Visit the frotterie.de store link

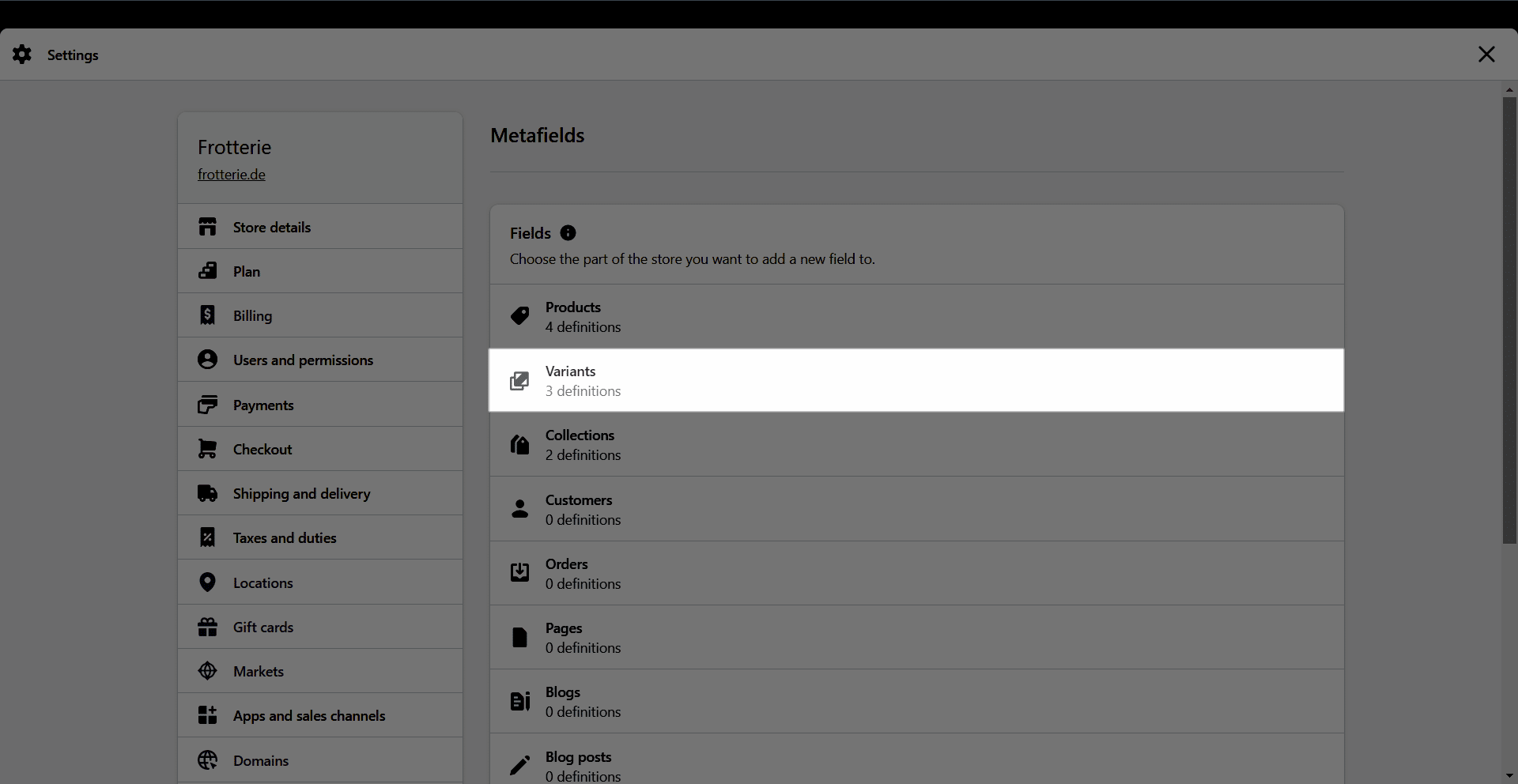(x=231, y=175)
